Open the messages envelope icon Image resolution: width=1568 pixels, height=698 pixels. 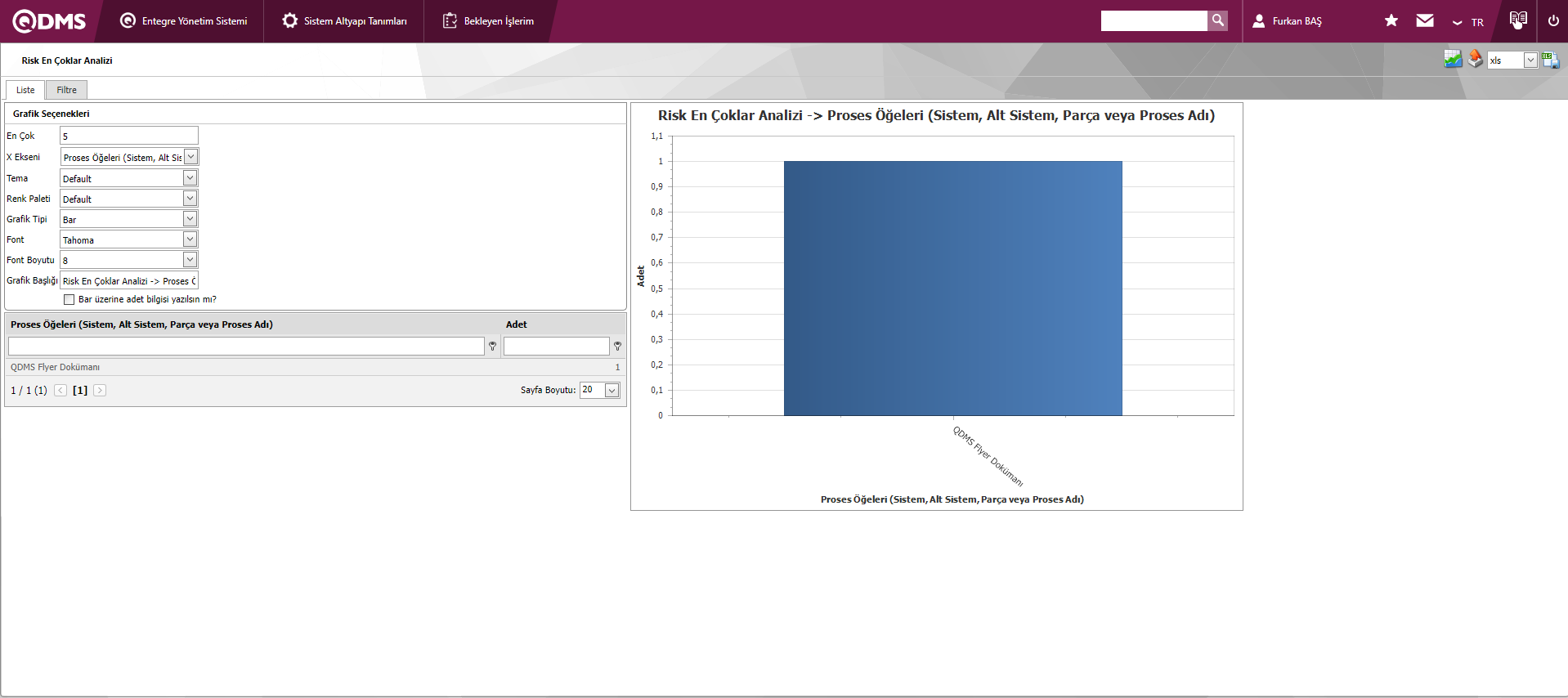[x=1425, y=20]
